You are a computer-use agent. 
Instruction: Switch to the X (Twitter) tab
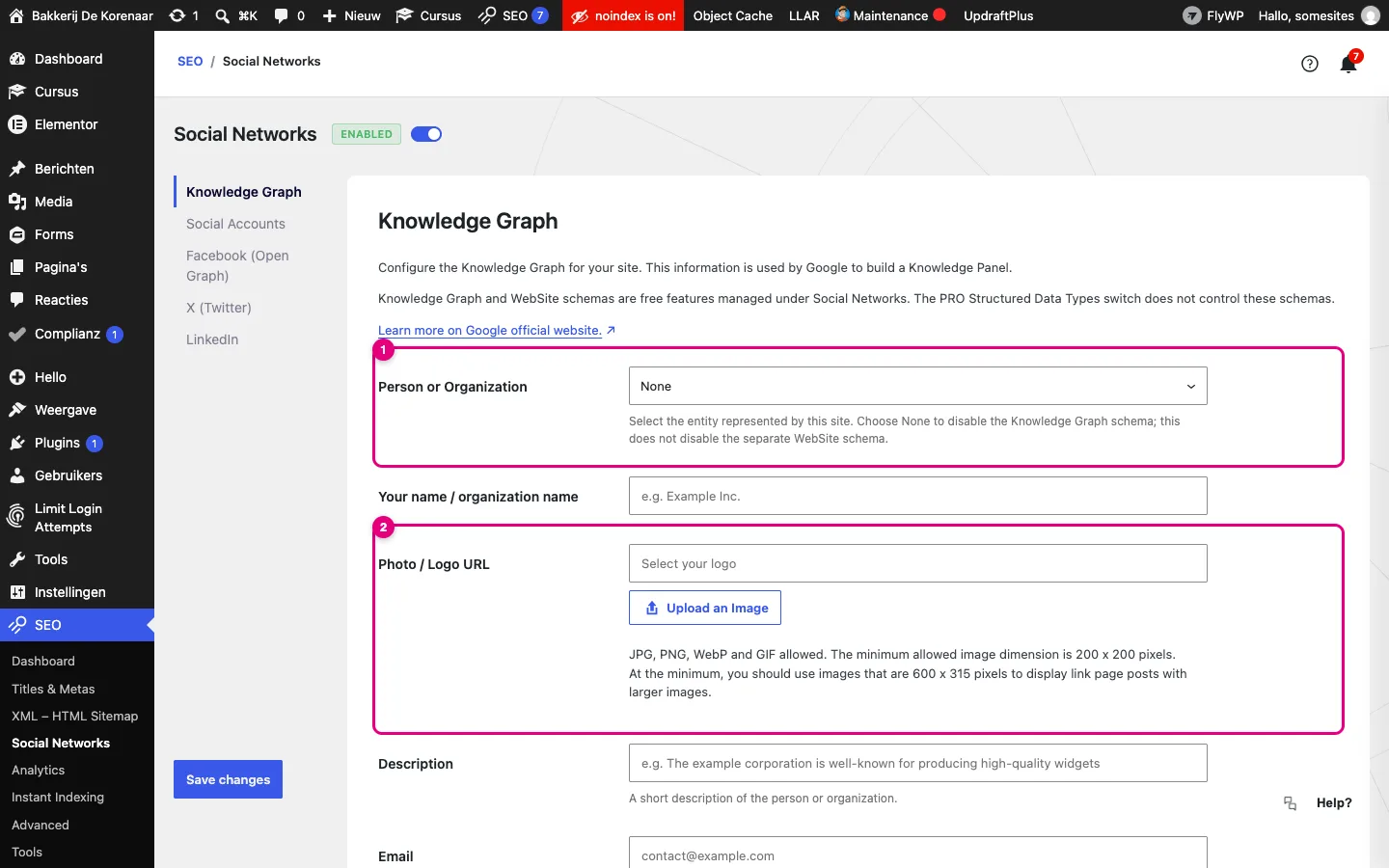point(219,308)
